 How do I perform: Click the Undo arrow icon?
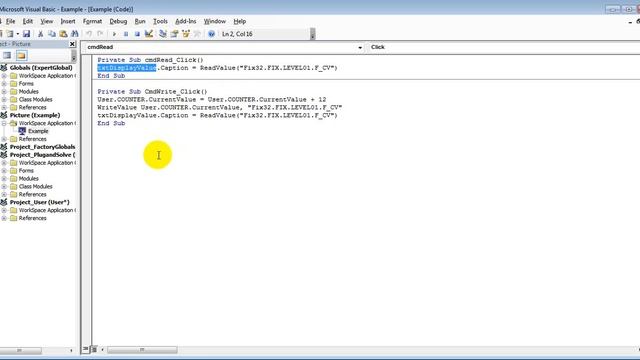pyautogui.click(x=89, y=34)
